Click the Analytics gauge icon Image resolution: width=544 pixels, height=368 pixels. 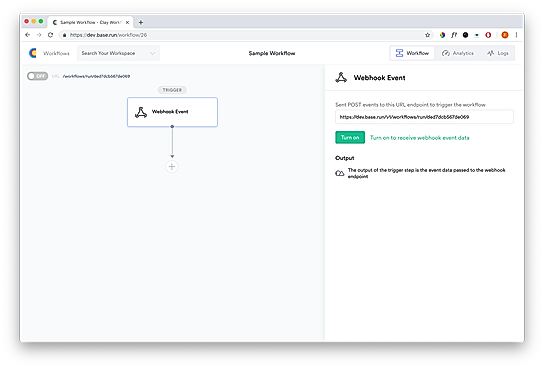(445, 53)
